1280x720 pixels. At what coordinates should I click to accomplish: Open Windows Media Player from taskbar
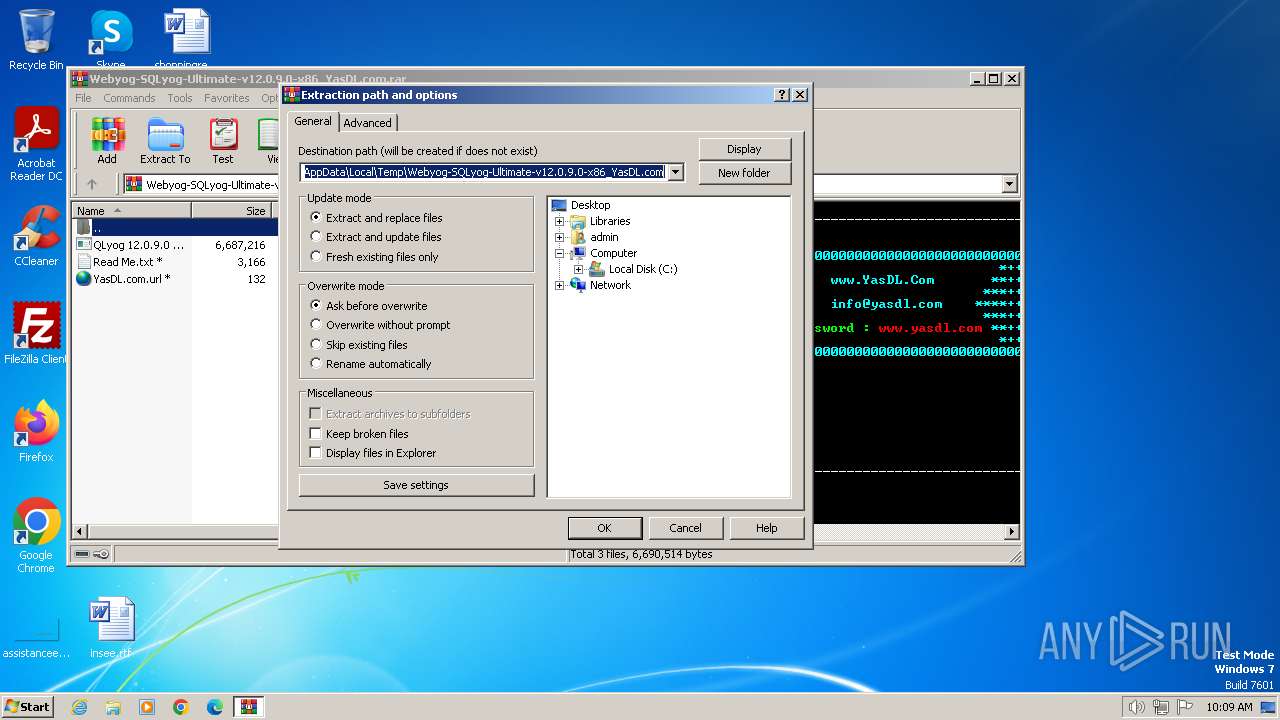pyautogui.click(x=147, y=707)
